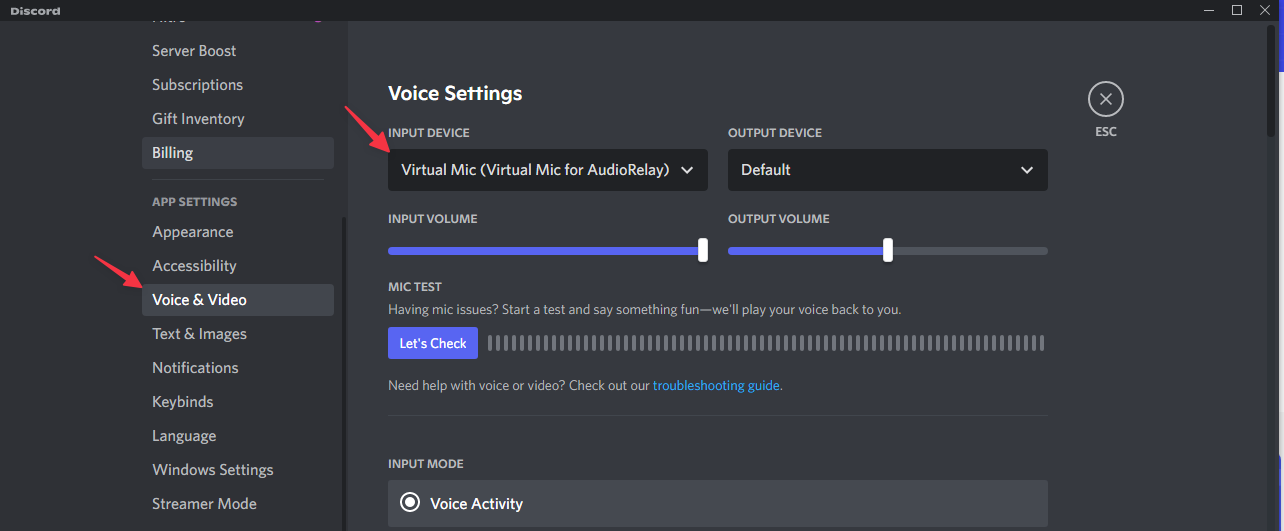The image size is (1284, 531).
Task: Select the Voice Activity radio button
Action: coord(410,503)
